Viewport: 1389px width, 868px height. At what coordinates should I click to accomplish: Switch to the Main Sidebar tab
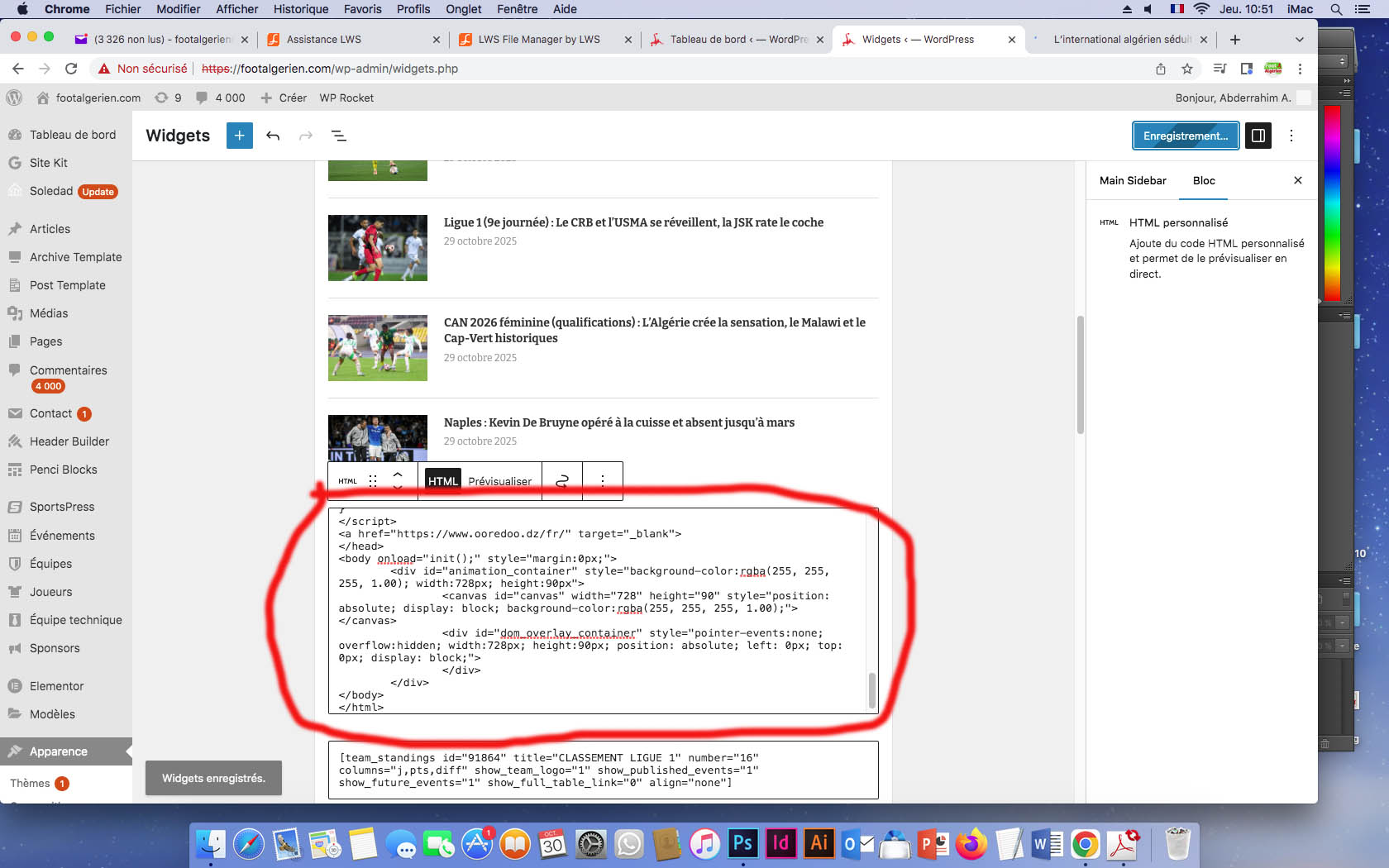[1133, 180]
